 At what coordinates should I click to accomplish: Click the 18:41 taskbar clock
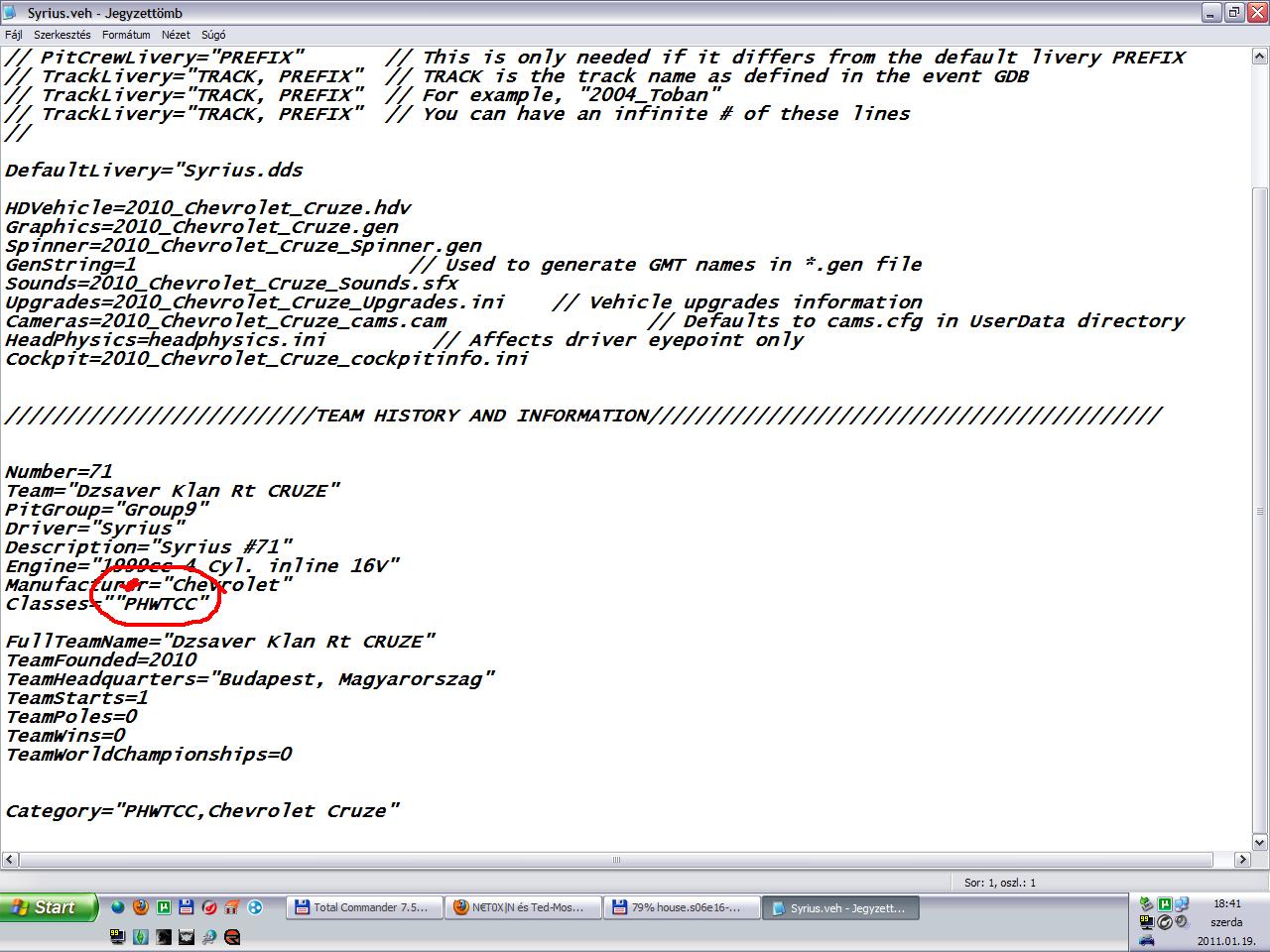1227,903
